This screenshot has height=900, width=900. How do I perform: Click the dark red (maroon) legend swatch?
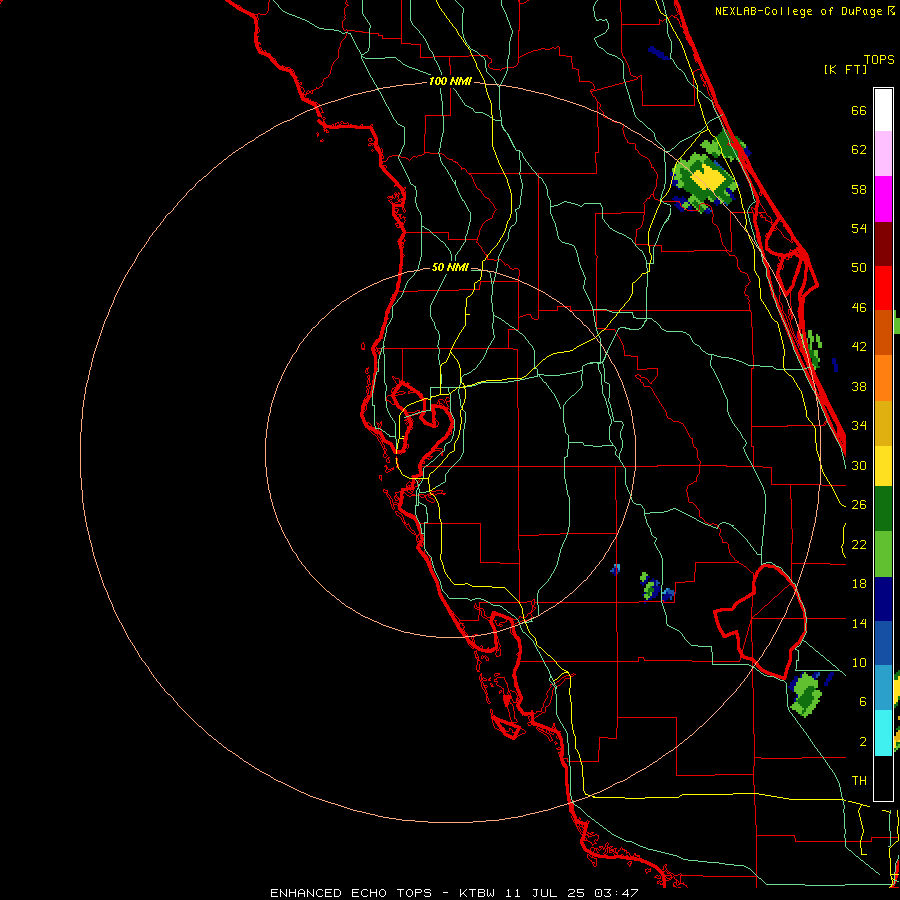(883, 244)
